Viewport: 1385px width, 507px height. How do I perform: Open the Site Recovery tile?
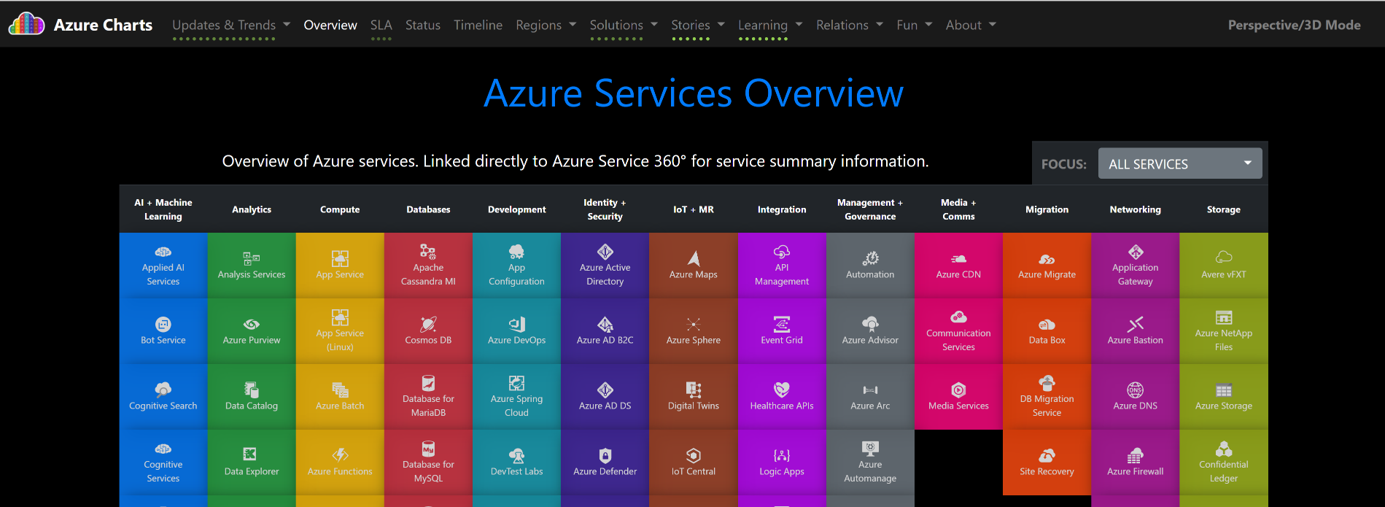coord(1047,463)
